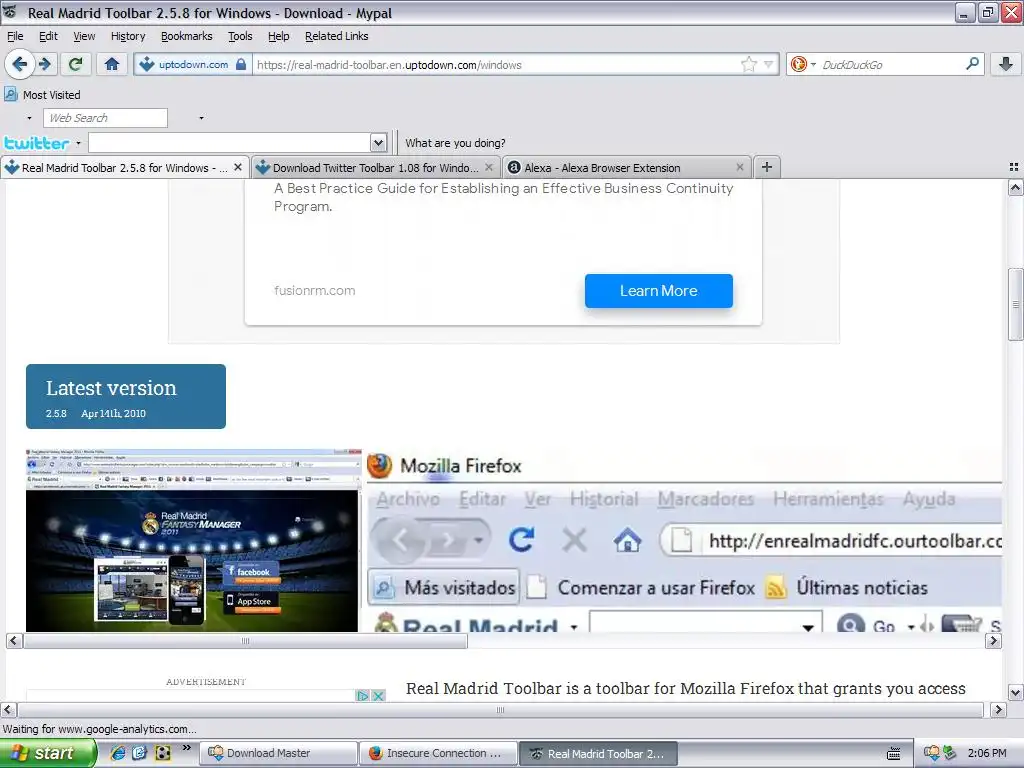The height and width of the screenshot is (768, 1024).
Task: Click the vertical scrollbar thumb
Action: point(1016,304)
